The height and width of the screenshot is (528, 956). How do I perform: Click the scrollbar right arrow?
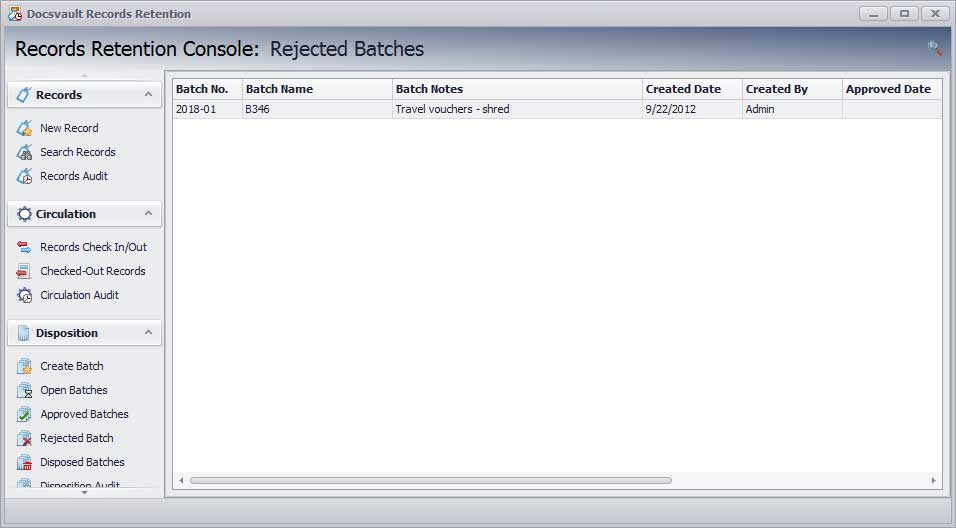click(x=933, y=480)
